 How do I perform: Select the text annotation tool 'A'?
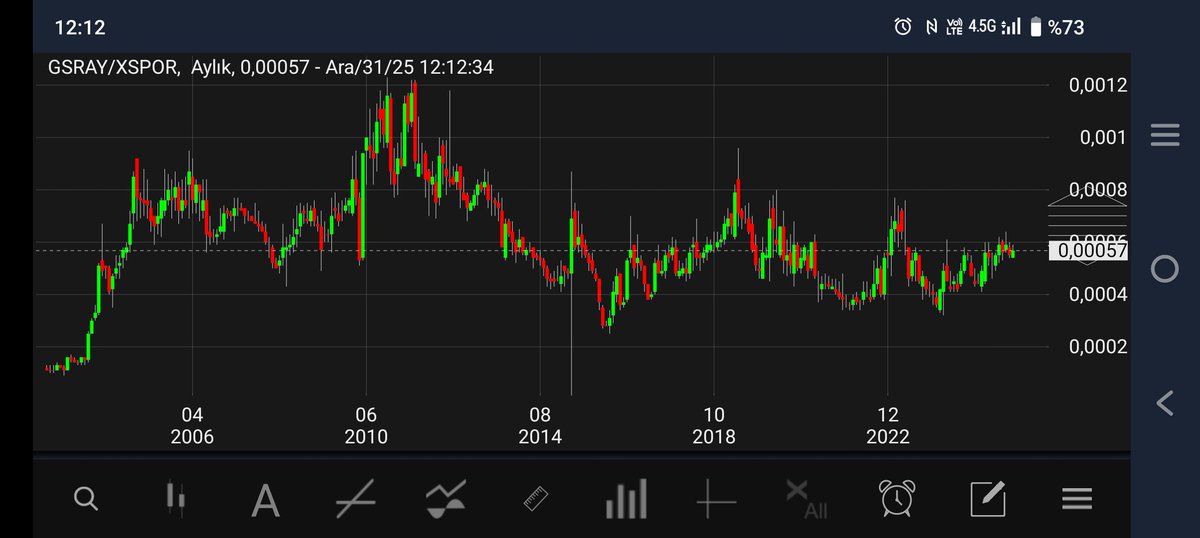pos(265,500)
